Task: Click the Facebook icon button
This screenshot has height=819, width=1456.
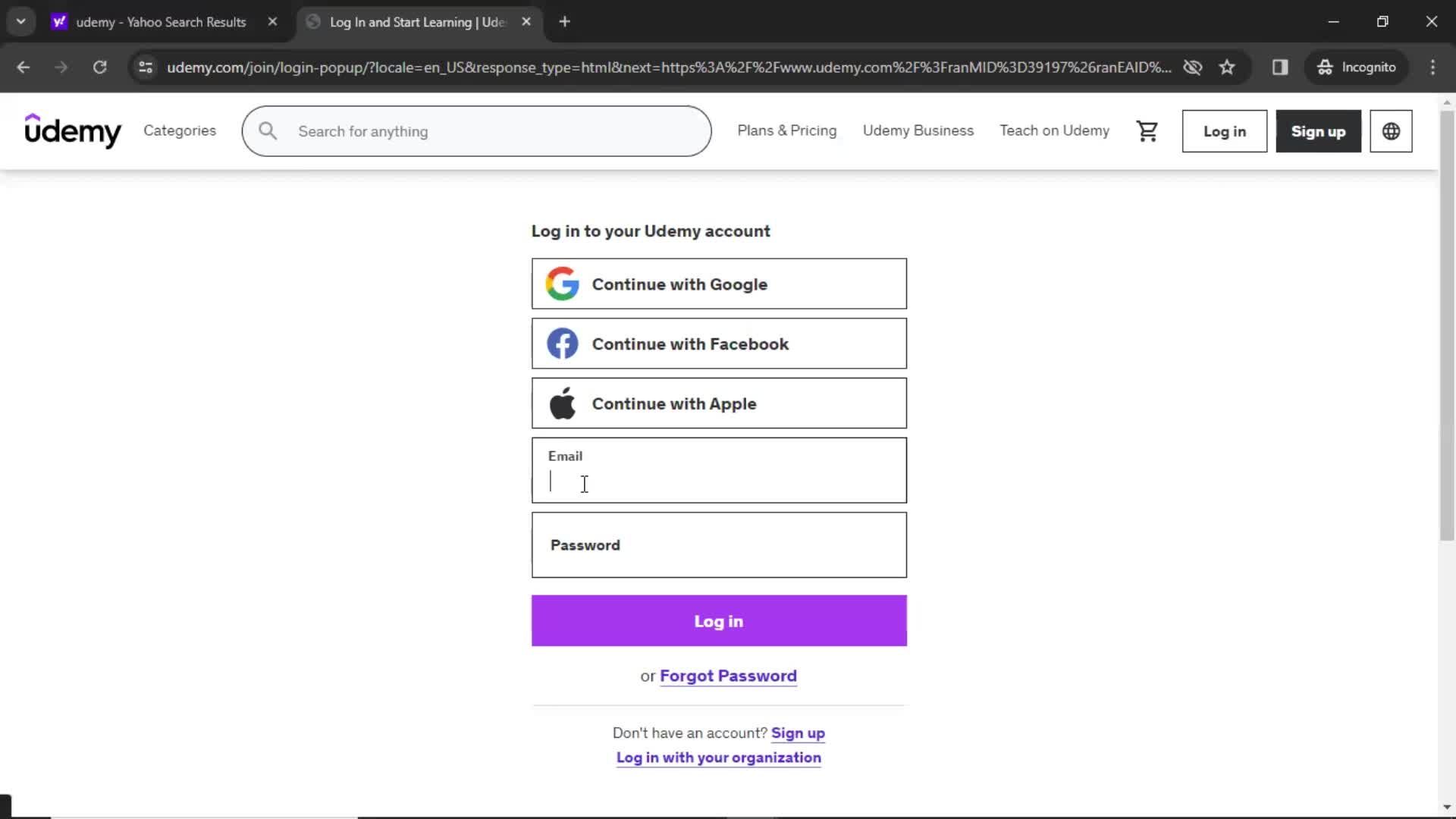Action: [x=561, y=343]
